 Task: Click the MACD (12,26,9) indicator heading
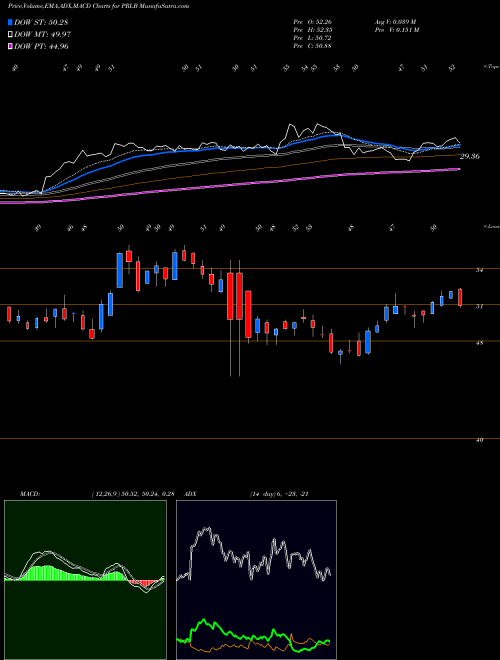click(97, 494)
